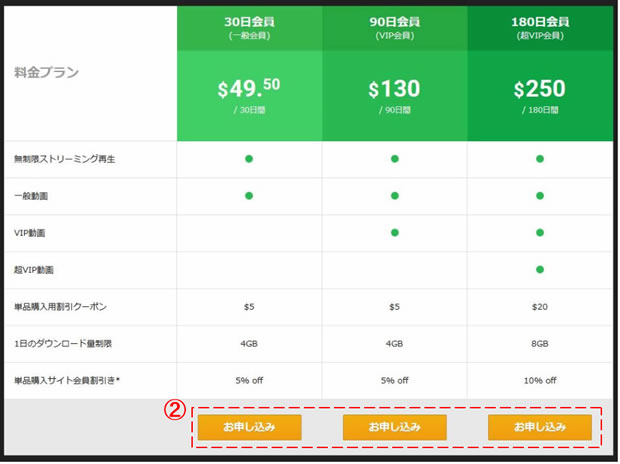This screenshot has height=464, width=620.
Task: Select the 30日会員 (一般会員) plan header
Action: click(249, 27)
